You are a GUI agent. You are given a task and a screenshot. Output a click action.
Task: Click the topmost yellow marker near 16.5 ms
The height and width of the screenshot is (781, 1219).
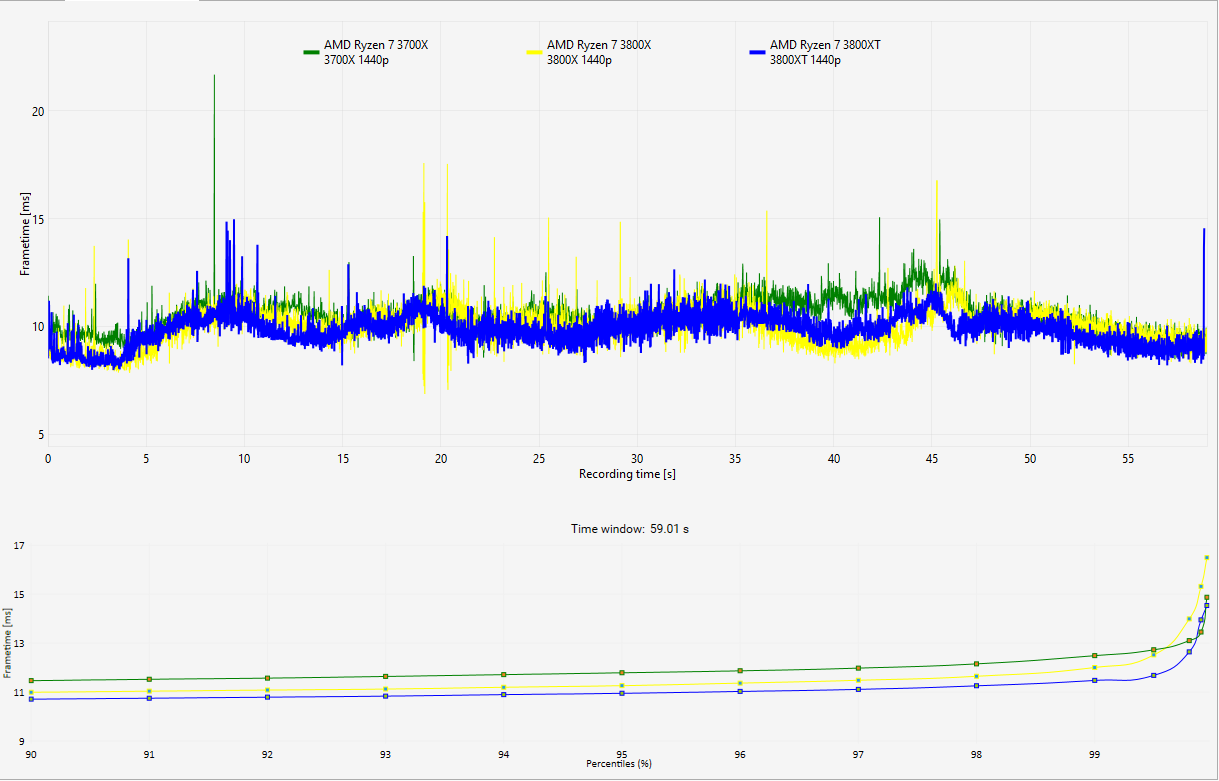(x=1207, y=557)
